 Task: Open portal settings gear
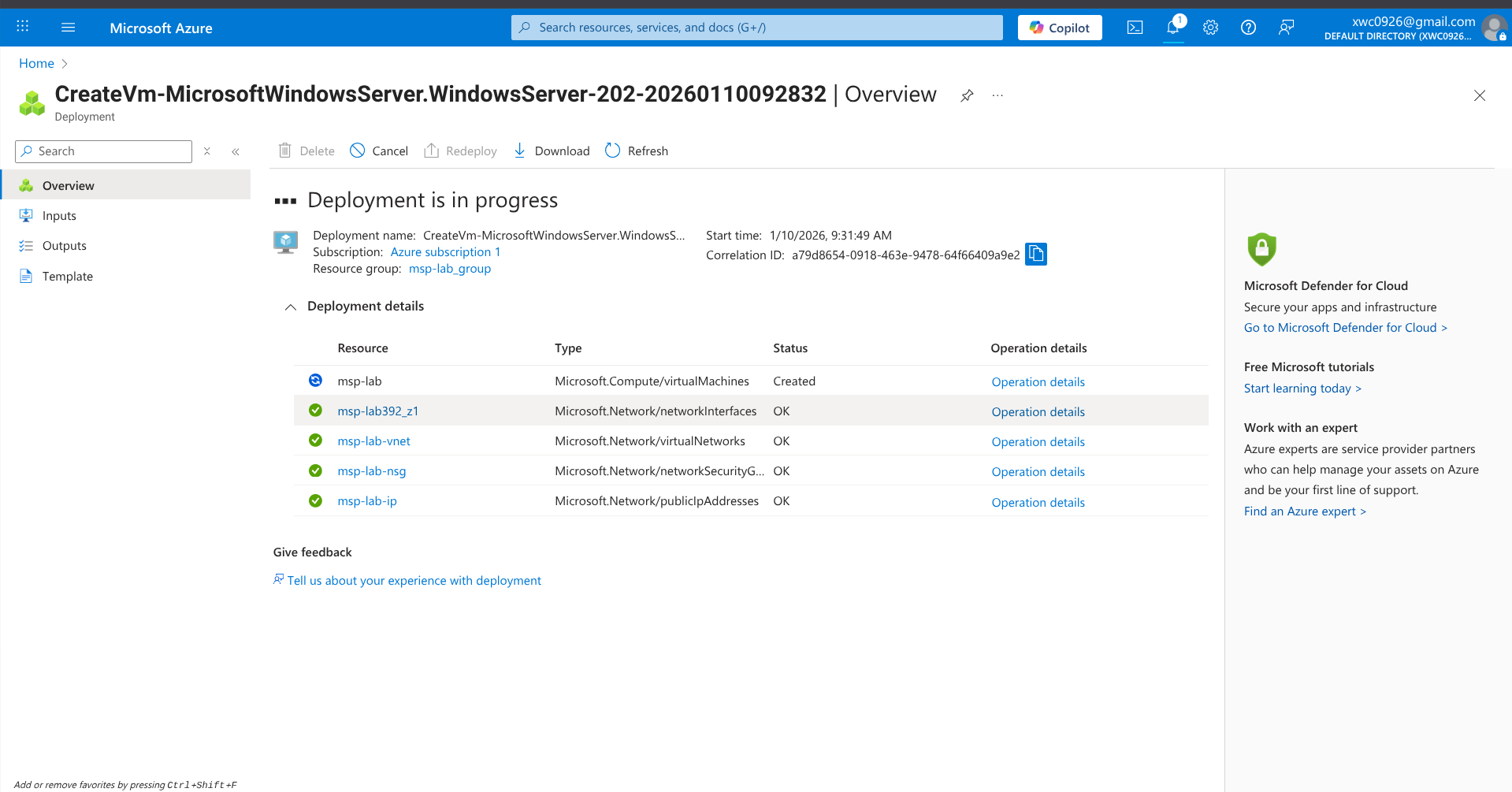(1210, 27)
